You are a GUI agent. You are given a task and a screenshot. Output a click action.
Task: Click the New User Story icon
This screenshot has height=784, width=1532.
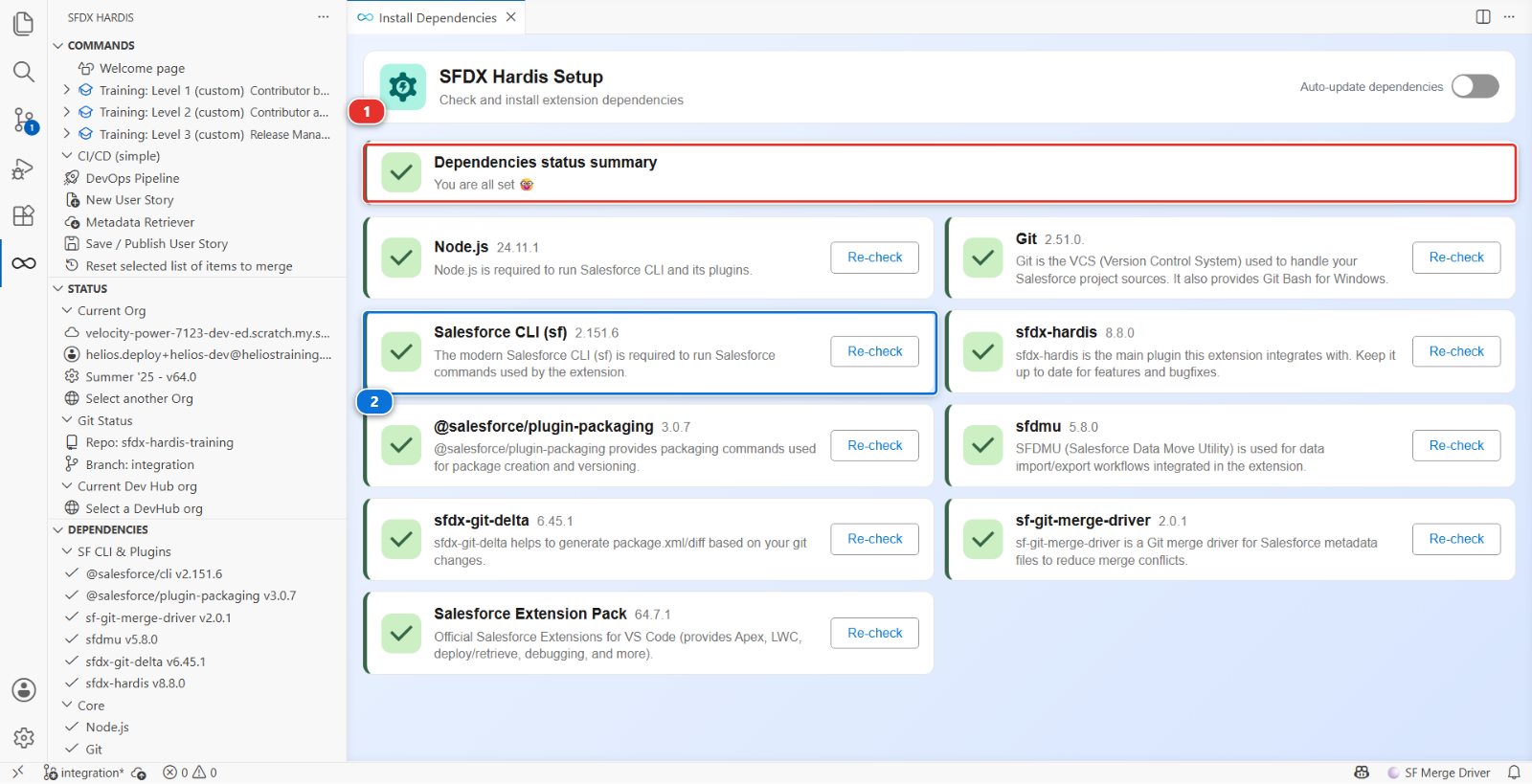(72, 200)
